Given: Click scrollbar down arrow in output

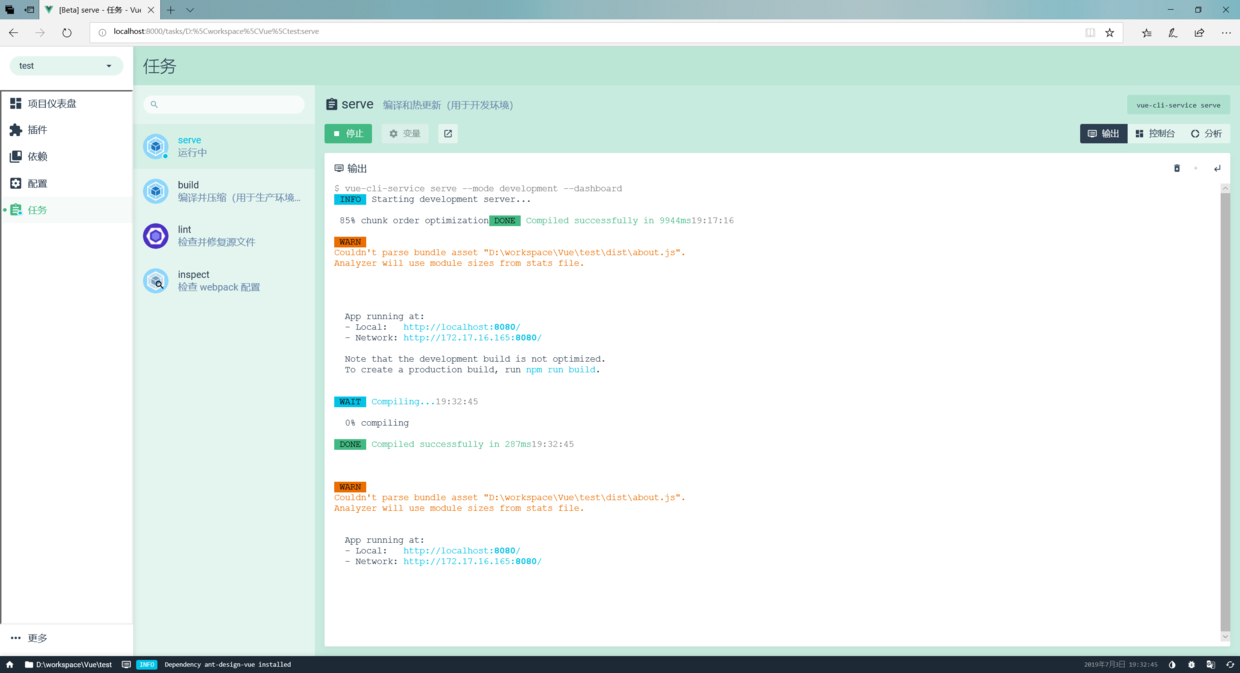Looking at the screenshot, I should [1225, 637].
